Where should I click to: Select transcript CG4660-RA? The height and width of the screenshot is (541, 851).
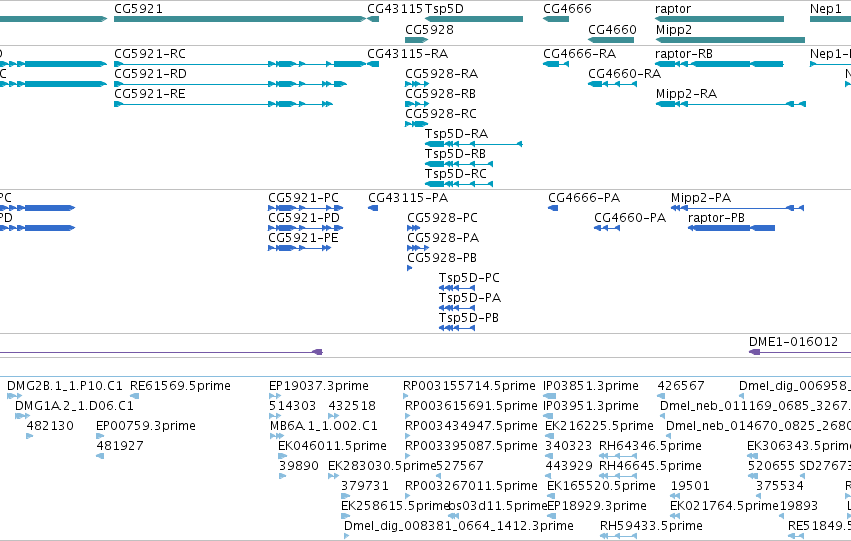tap(625, 74)
